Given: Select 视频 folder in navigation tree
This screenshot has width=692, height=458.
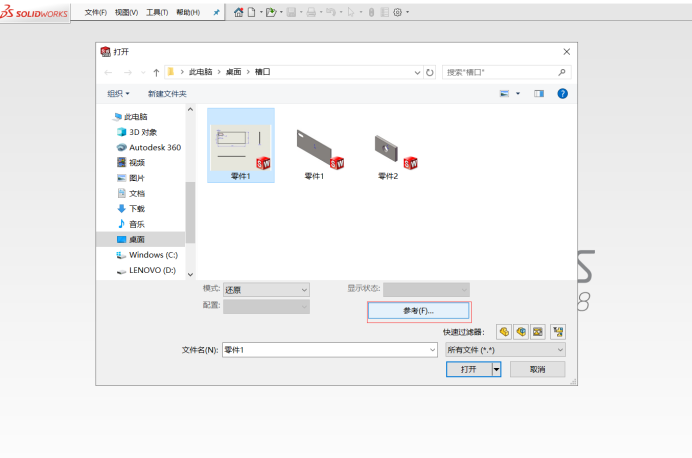Looking at the screenshot, I should pyautogui.click(x=131, y=162).
